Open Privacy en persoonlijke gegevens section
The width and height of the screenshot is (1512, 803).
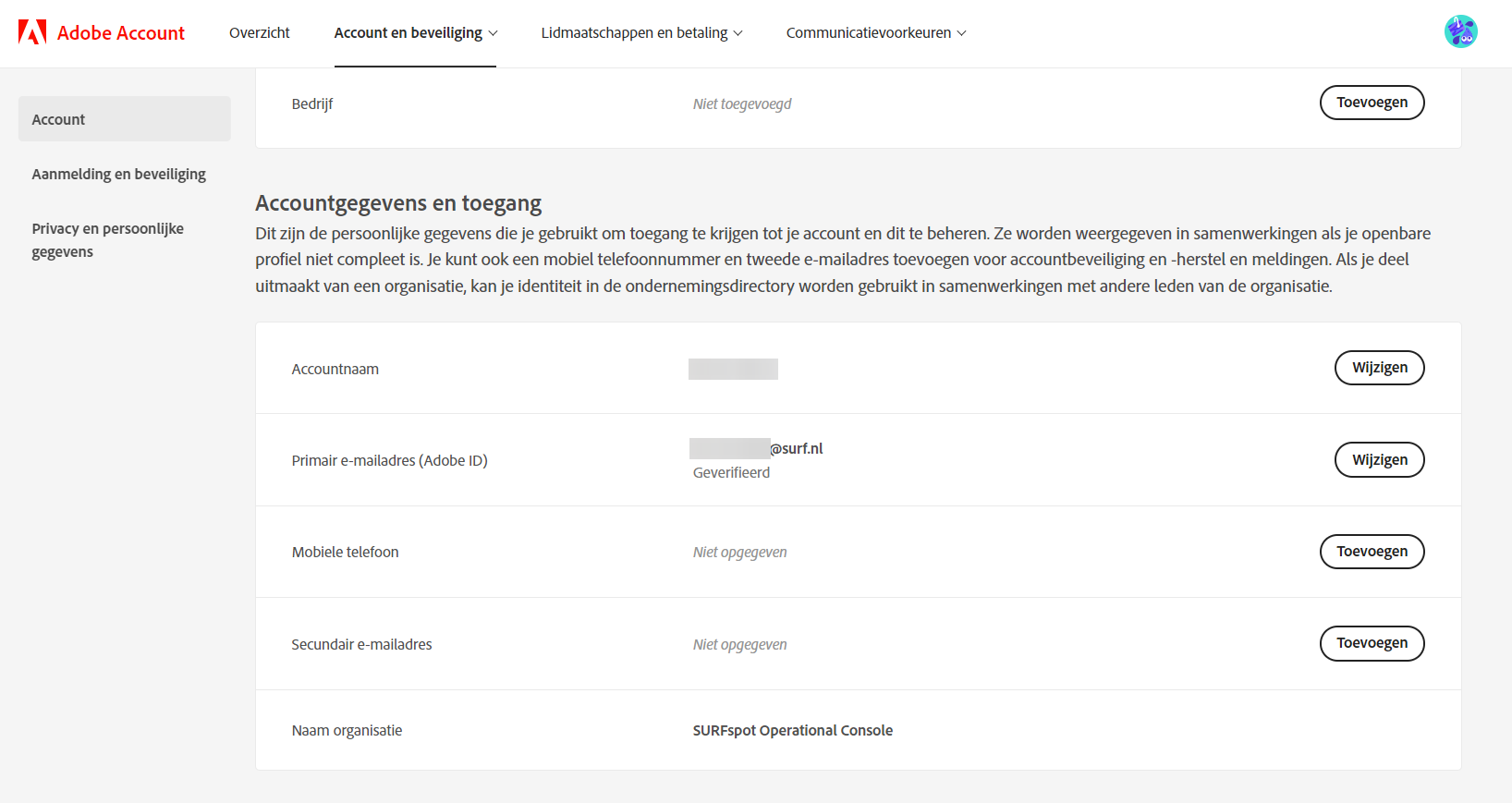tap(108, 240)
